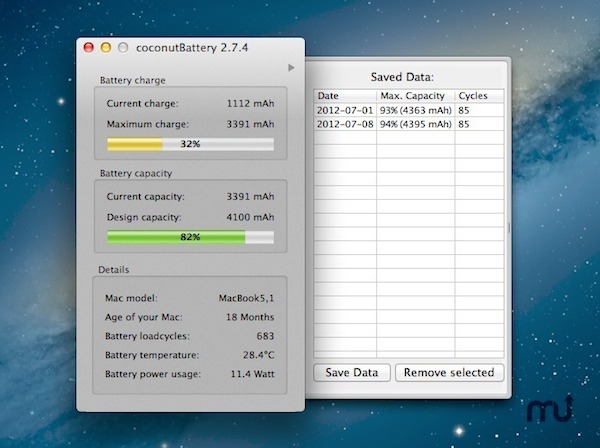The image size is (600, 448).
Task: Click the coconutBattery 2.7.4 window title
Action: 194,47
